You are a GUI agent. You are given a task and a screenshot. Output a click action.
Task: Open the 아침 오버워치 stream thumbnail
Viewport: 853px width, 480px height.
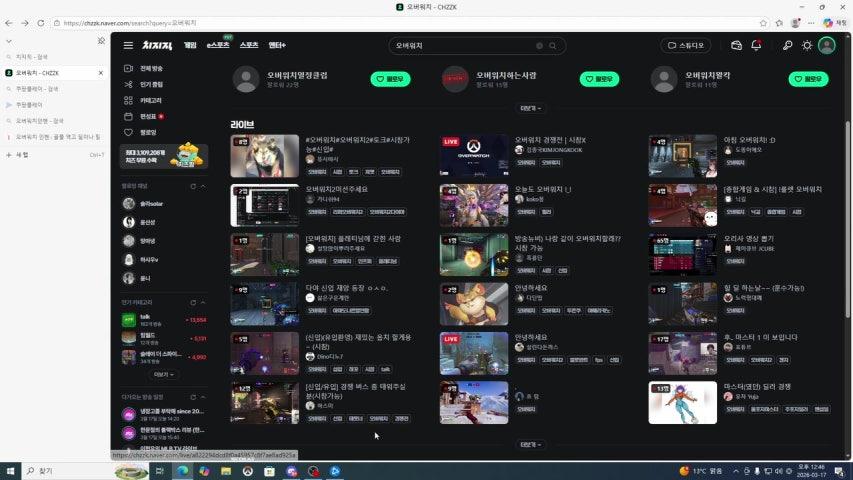pos(683,156)
